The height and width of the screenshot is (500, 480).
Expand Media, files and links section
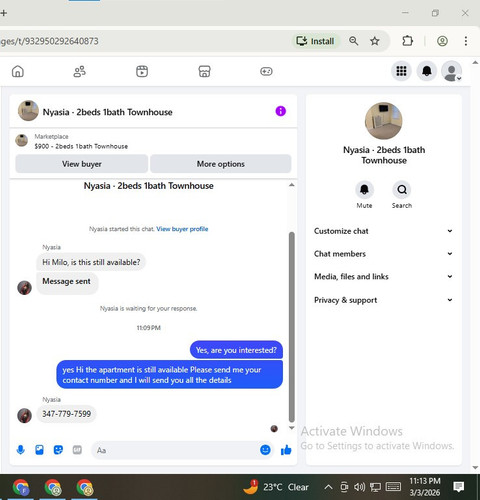[x=383, y=276]
